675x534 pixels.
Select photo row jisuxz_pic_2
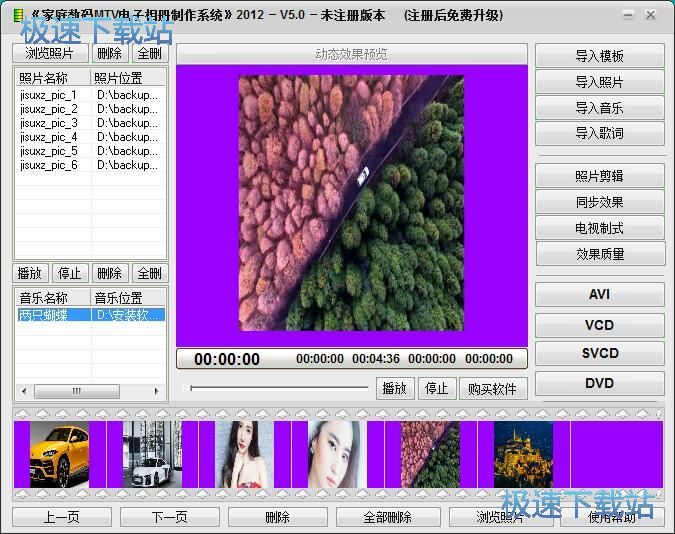coord(90,109)
